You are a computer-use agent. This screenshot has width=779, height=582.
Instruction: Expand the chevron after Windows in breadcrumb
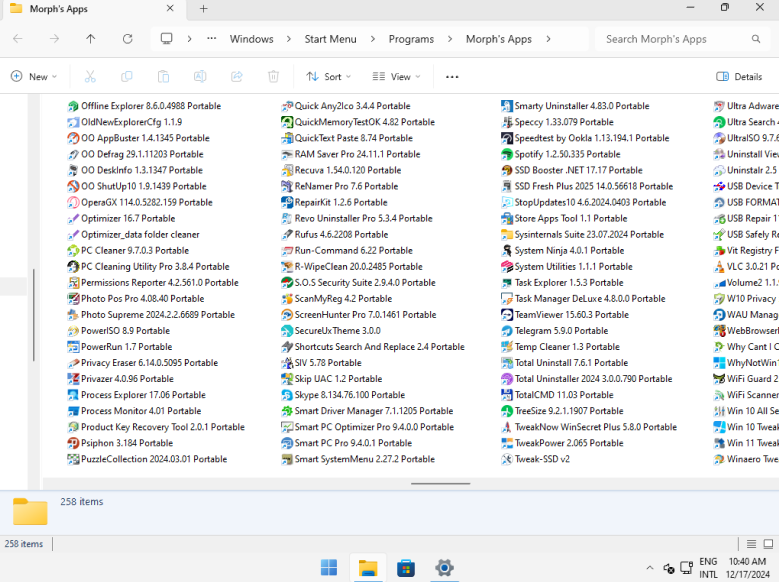(x=289, y=39)
